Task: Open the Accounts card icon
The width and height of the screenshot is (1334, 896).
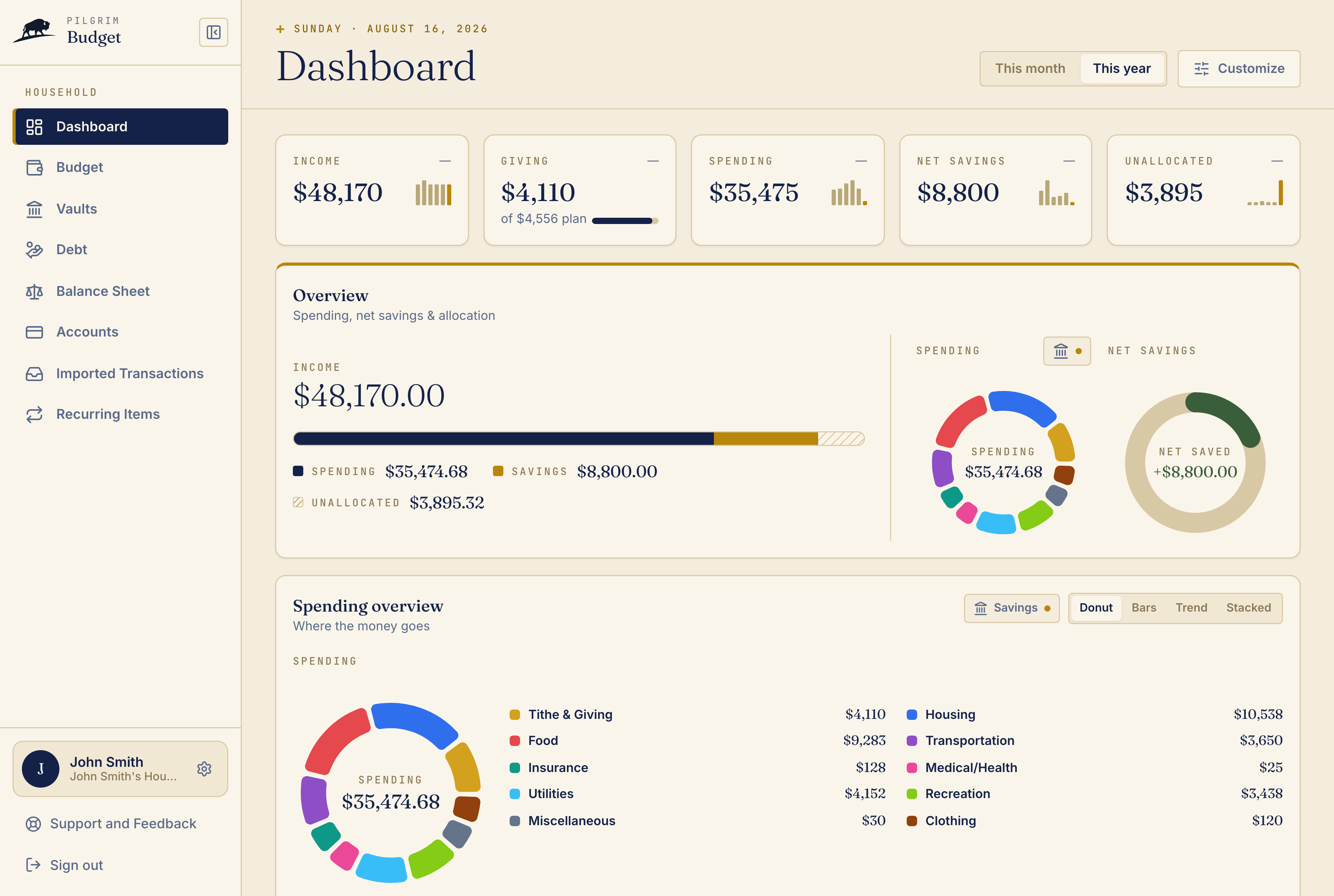Action: coord(34,332)
